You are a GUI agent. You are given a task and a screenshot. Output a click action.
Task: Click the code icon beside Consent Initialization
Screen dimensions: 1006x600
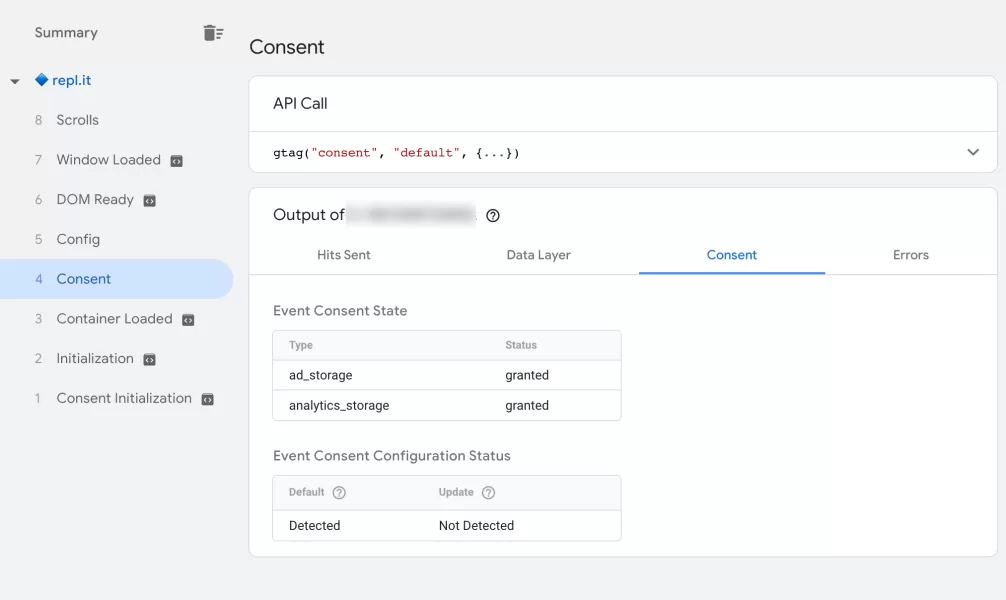208,399
